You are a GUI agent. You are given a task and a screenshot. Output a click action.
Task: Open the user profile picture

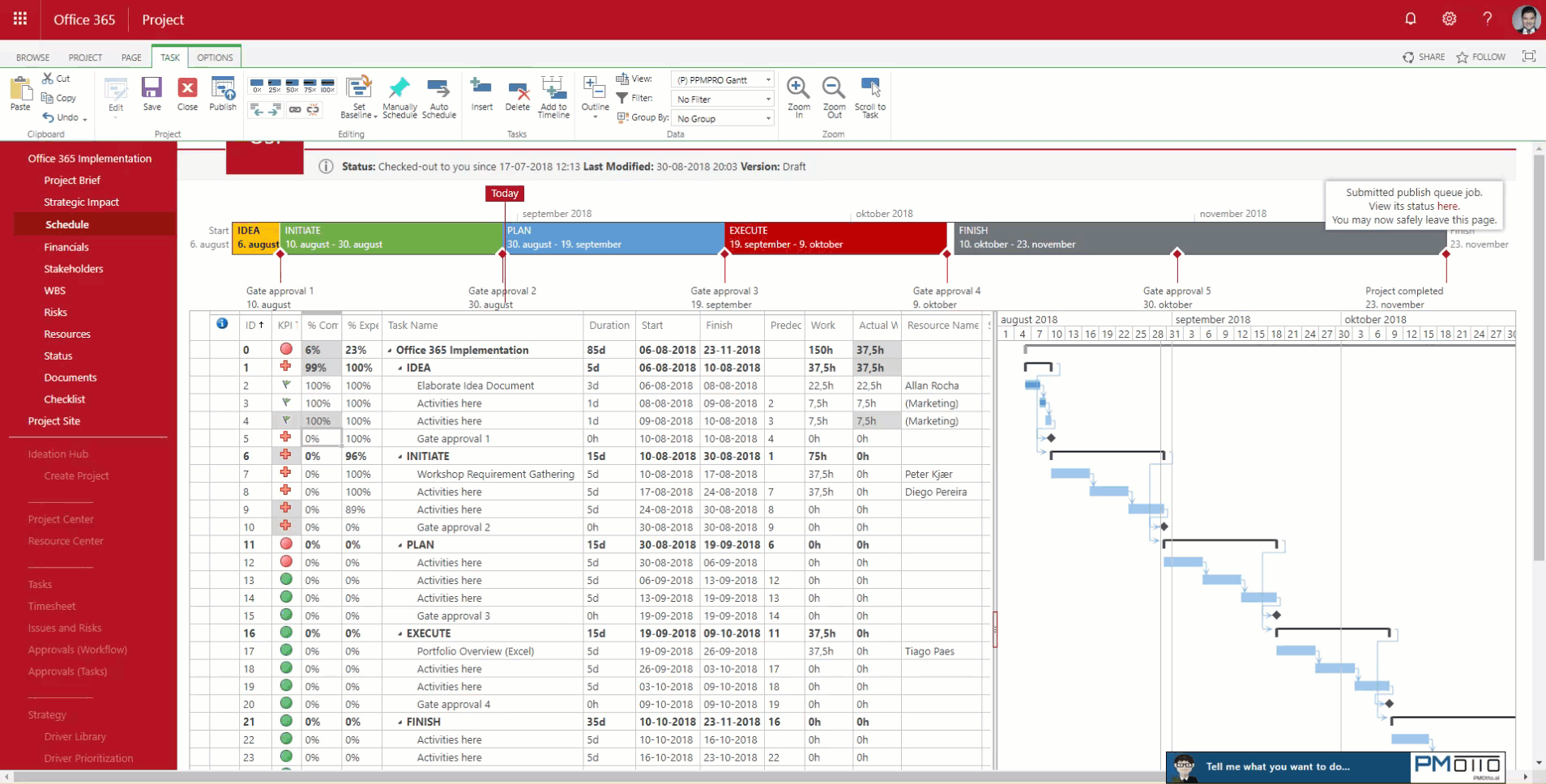coord(1527,19)
